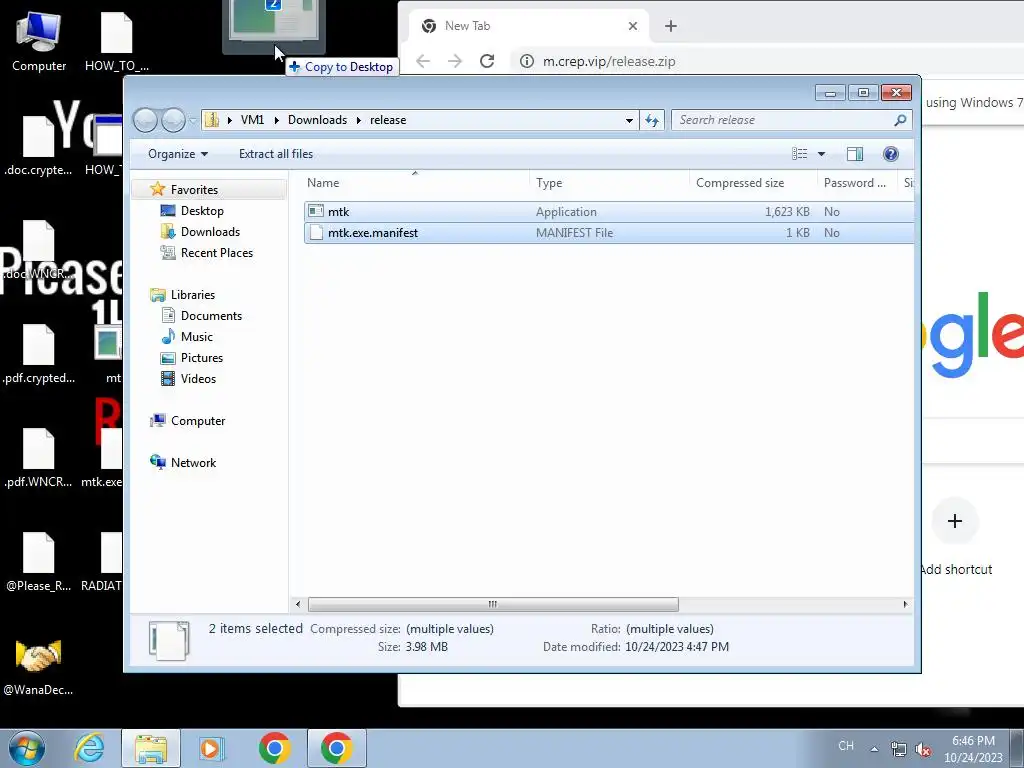Select the @Please_R... desktop file
1024x768 pixels.
coord(39,562)
